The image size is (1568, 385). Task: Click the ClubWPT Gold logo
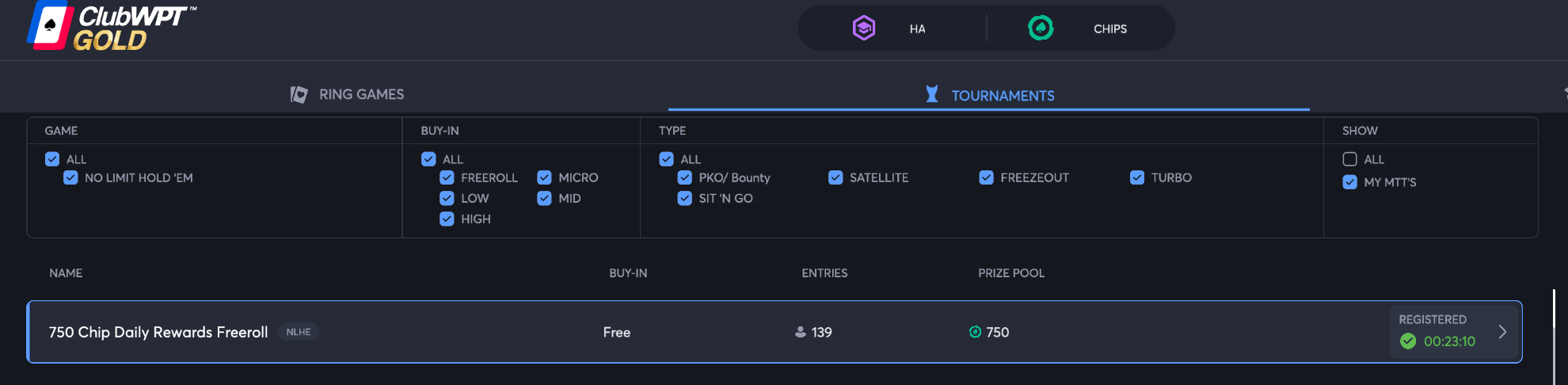pyautogui.click(x=111, y=26)
